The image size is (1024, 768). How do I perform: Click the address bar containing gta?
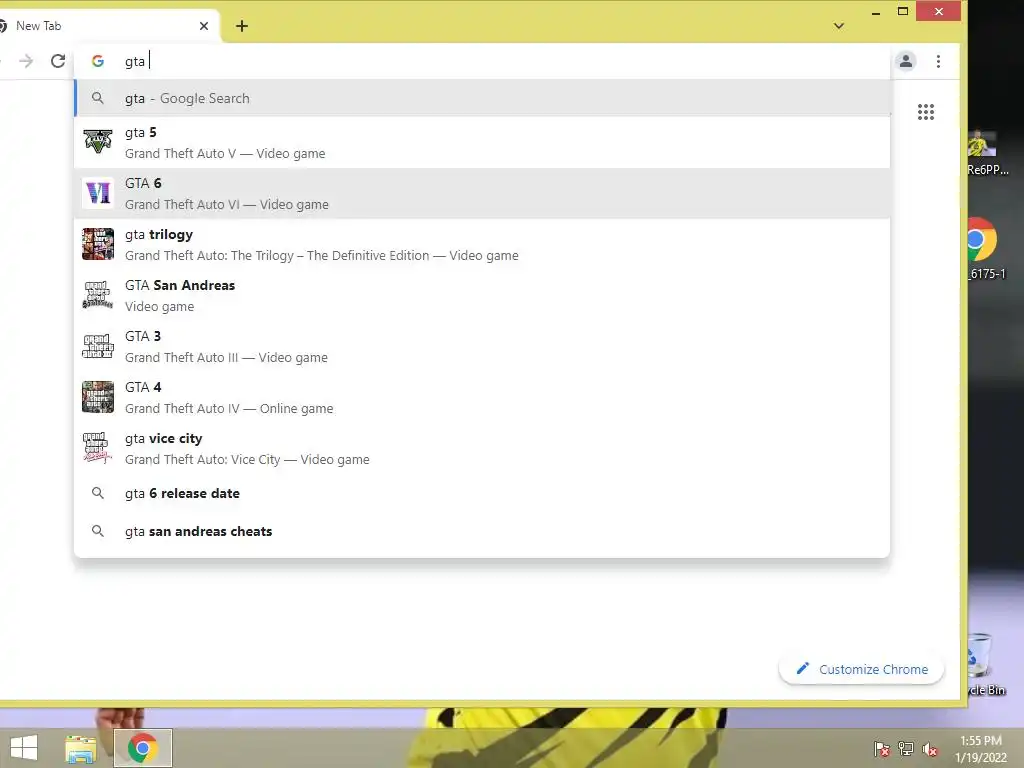click(483, 61)
